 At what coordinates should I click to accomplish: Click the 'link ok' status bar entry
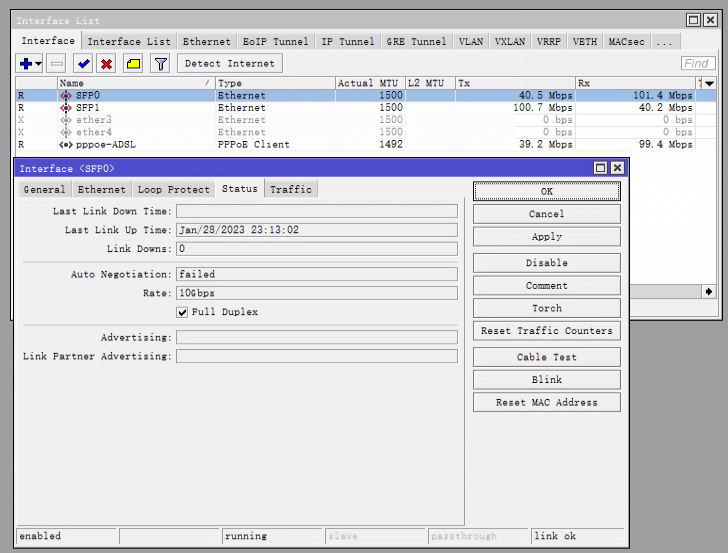point(577,536)
